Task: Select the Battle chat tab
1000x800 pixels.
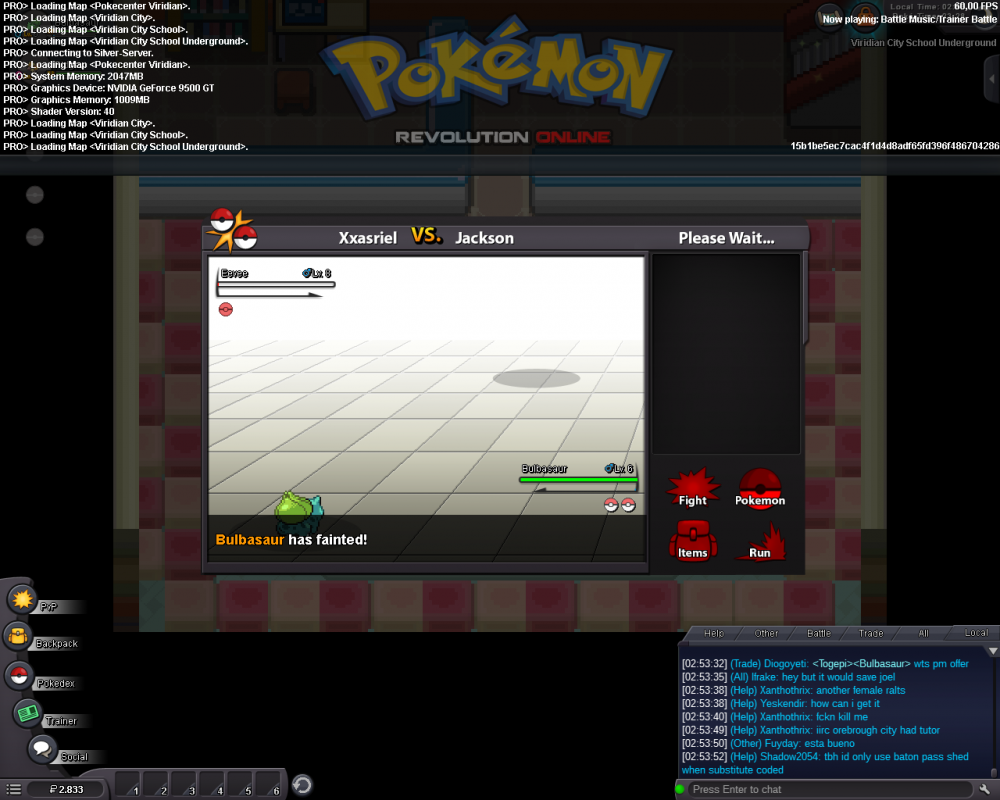Action: click(819, 633)
